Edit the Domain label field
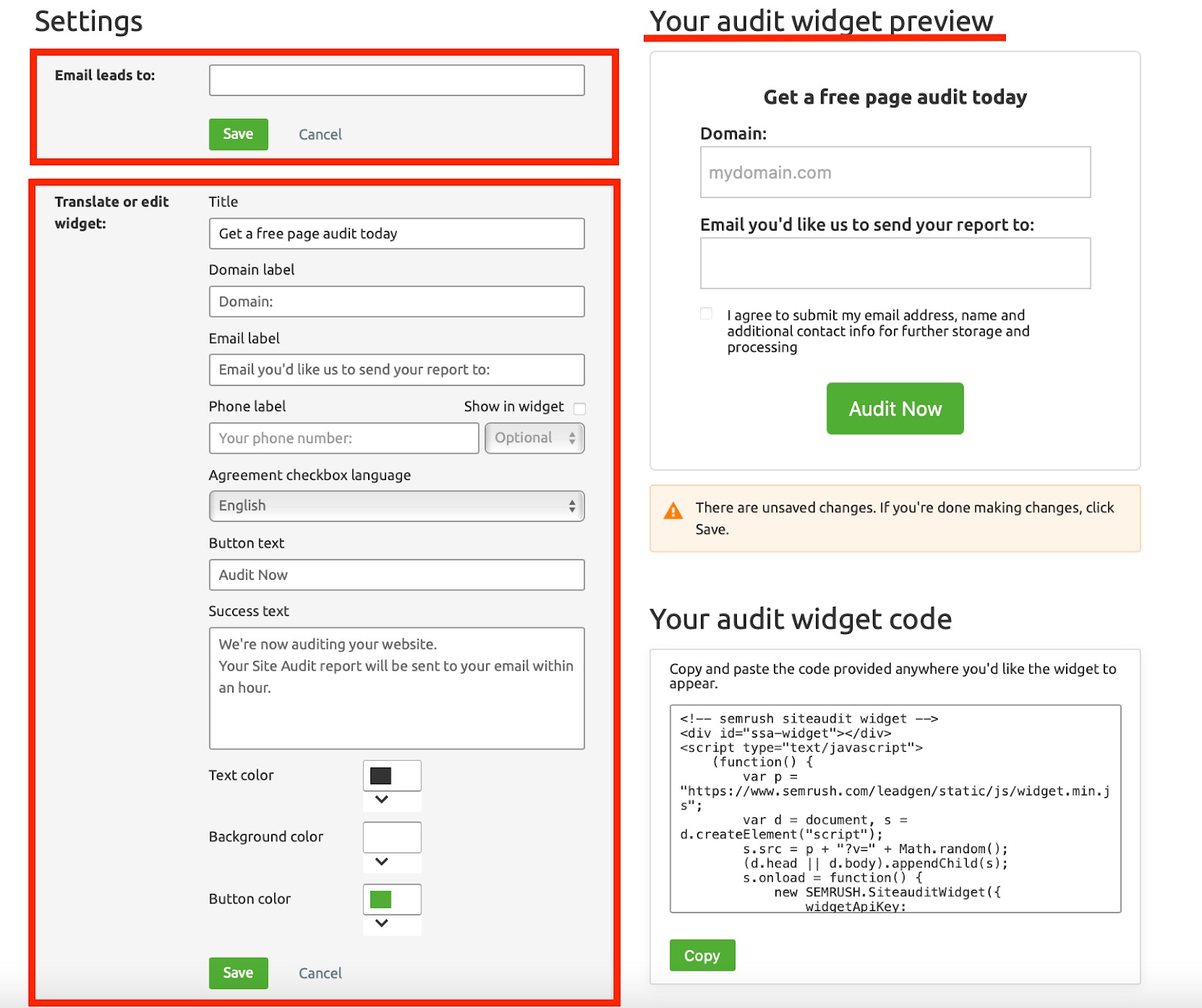1202x1008 pixels. click(397, 302)
